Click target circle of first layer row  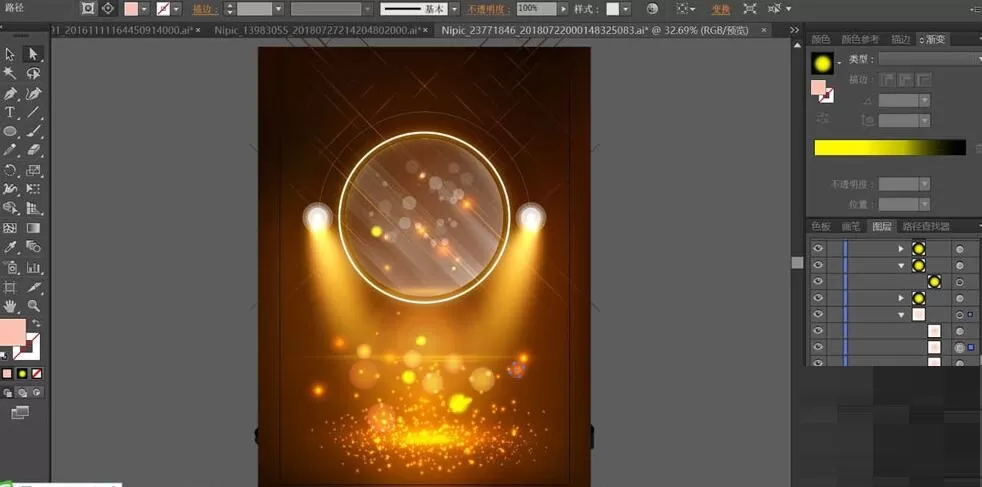click(959, 249)
